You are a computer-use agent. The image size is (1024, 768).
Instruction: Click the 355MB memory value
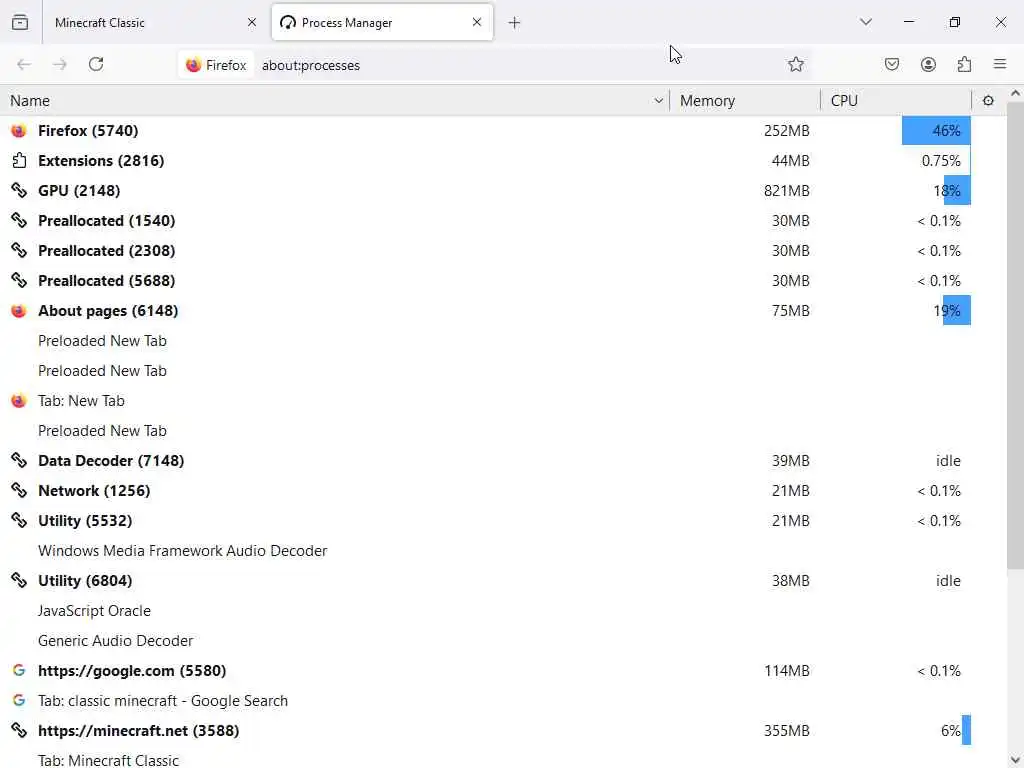[x=786, y=731]
